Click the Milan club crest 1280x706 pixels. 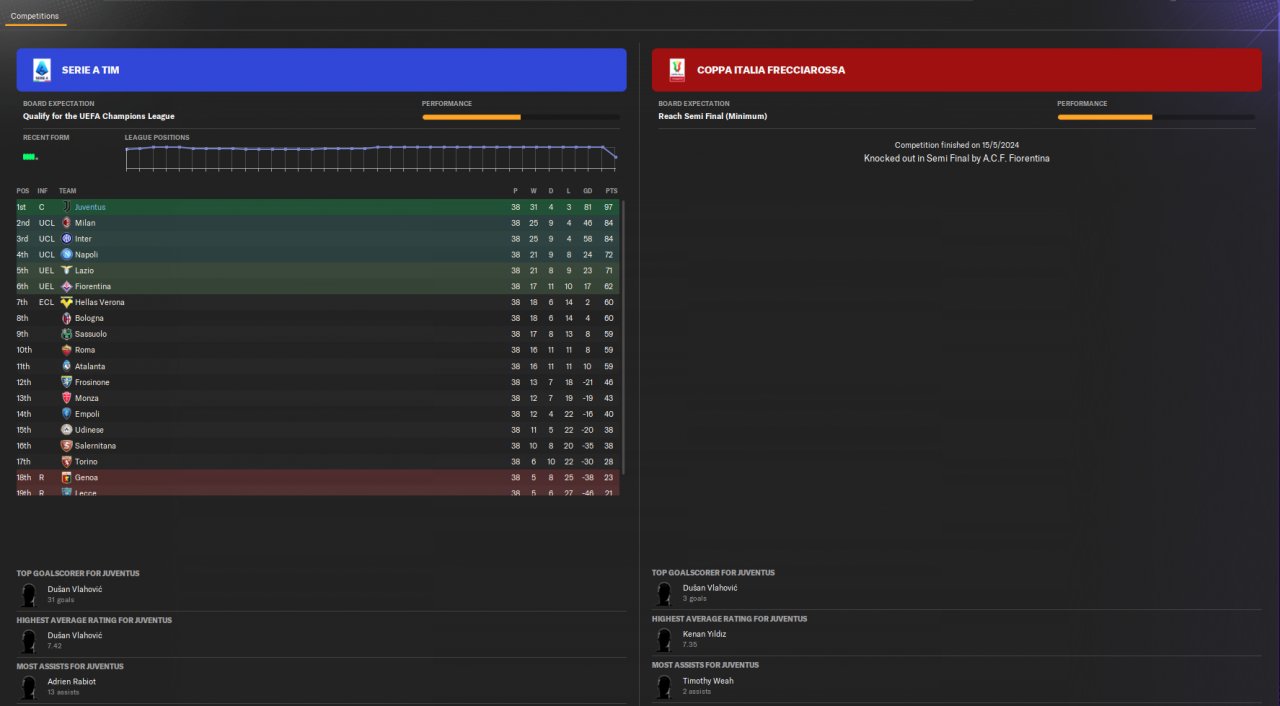[66, 223]
